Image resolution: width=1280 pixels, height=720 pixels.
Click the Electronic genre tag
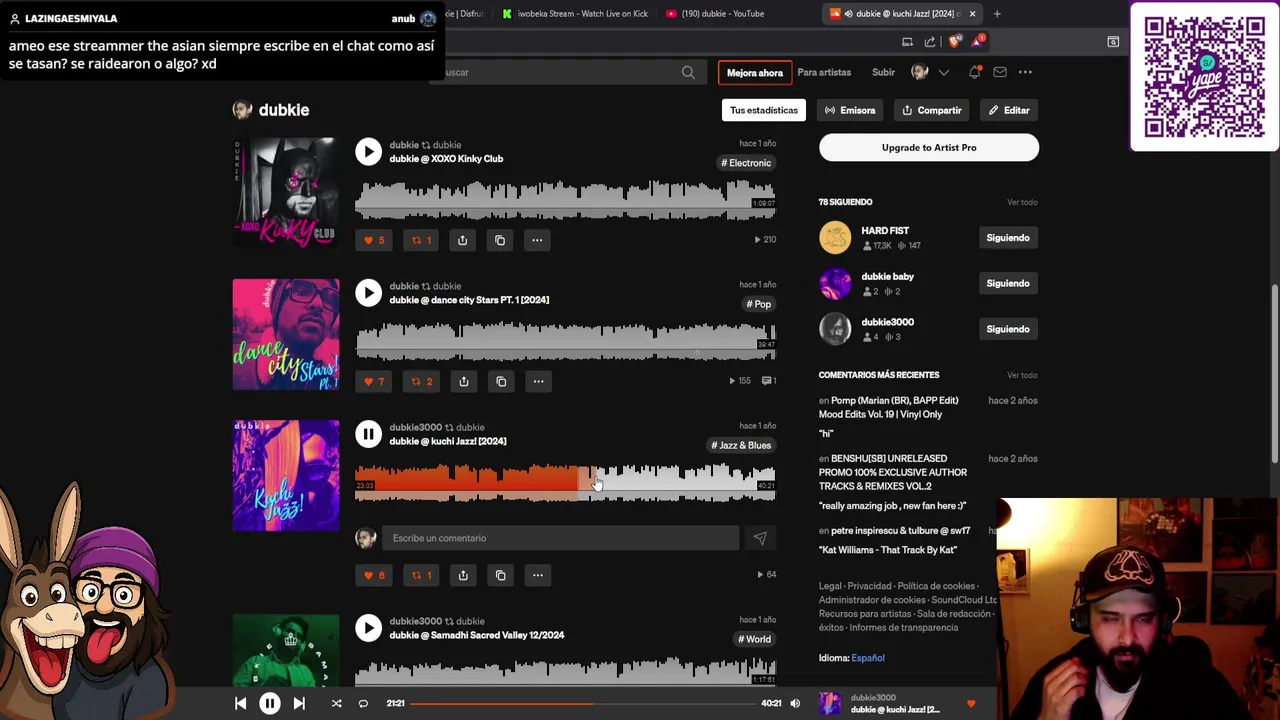point(746,163)
